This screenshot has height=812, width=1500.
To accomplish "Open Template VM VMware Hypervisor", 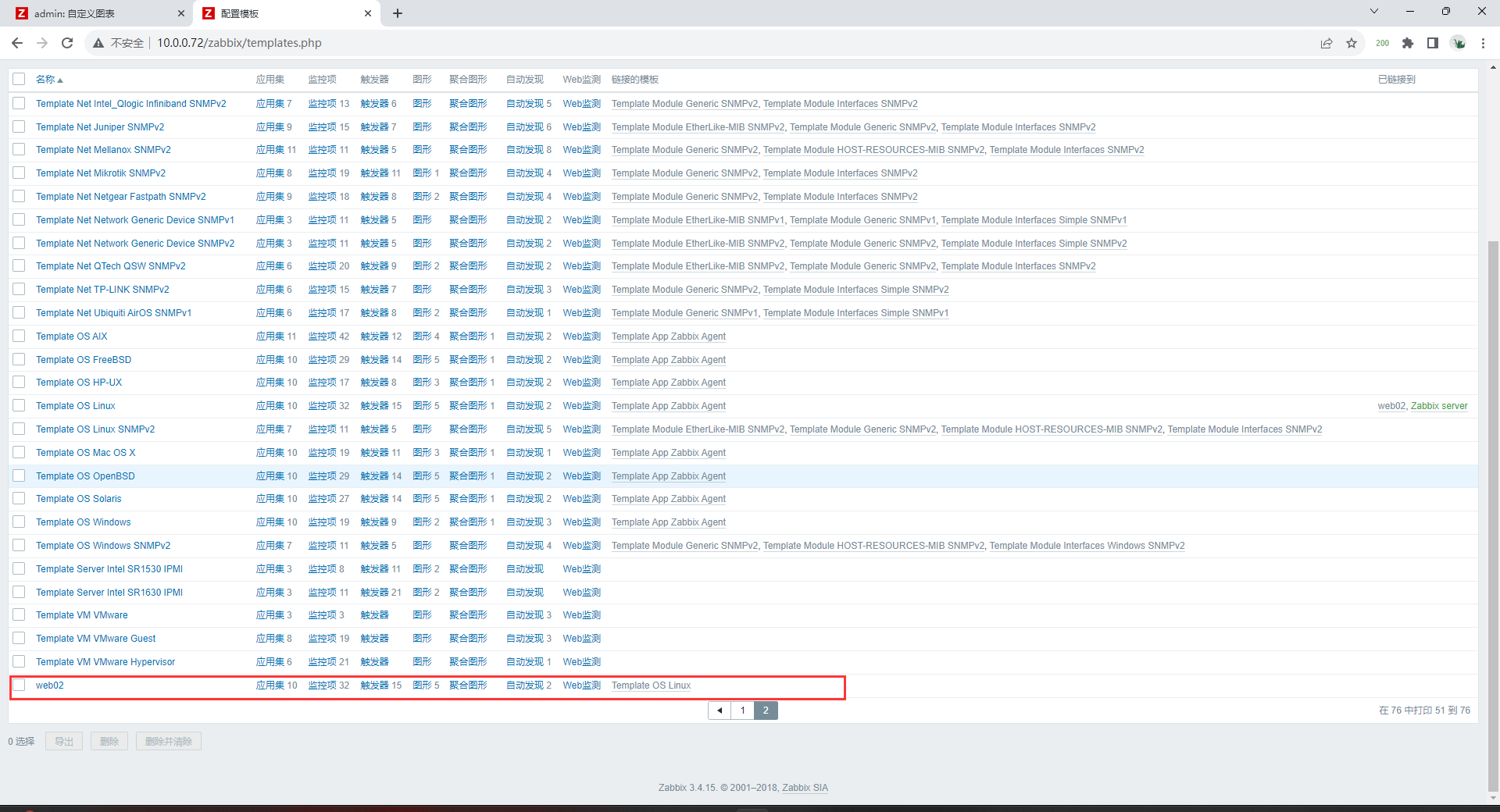I will pos(105,662).
